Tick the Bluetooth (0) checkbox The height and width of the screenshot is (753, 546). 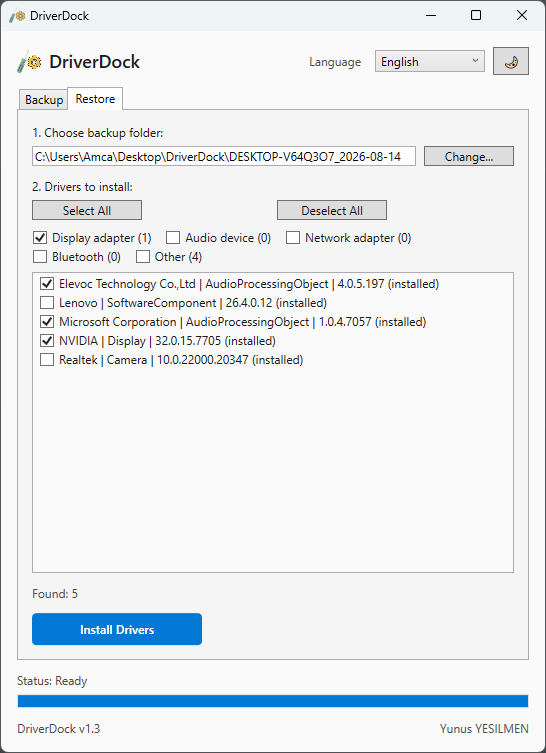[x=40, y=257]
